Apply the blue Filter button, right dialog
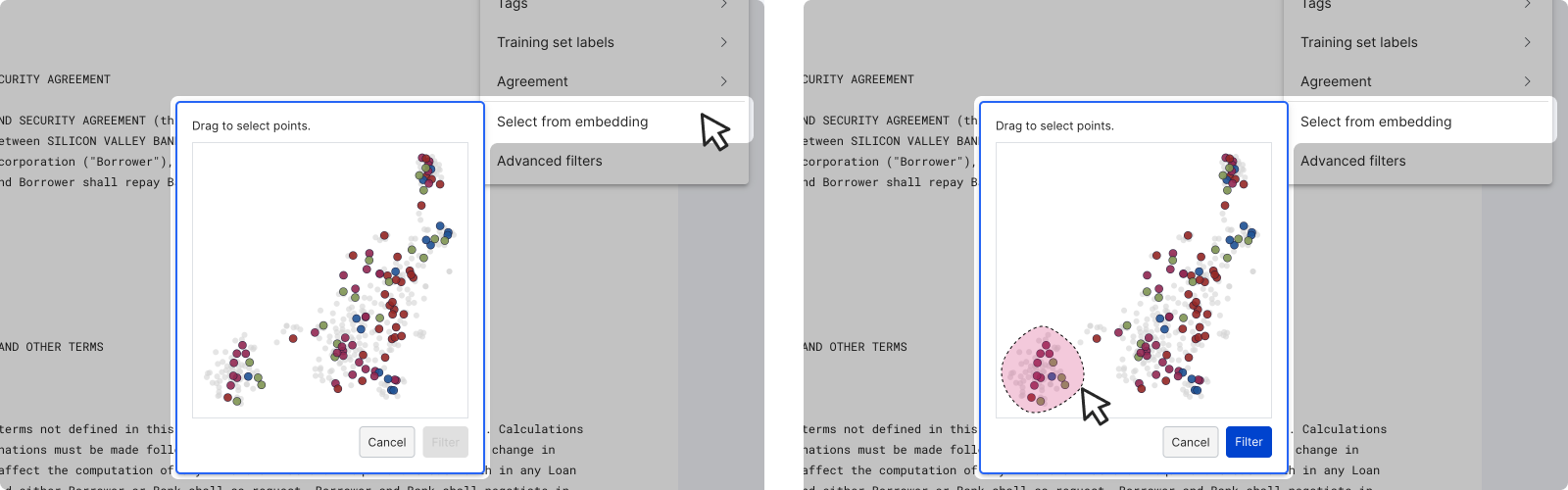 tap(1249, 442)
